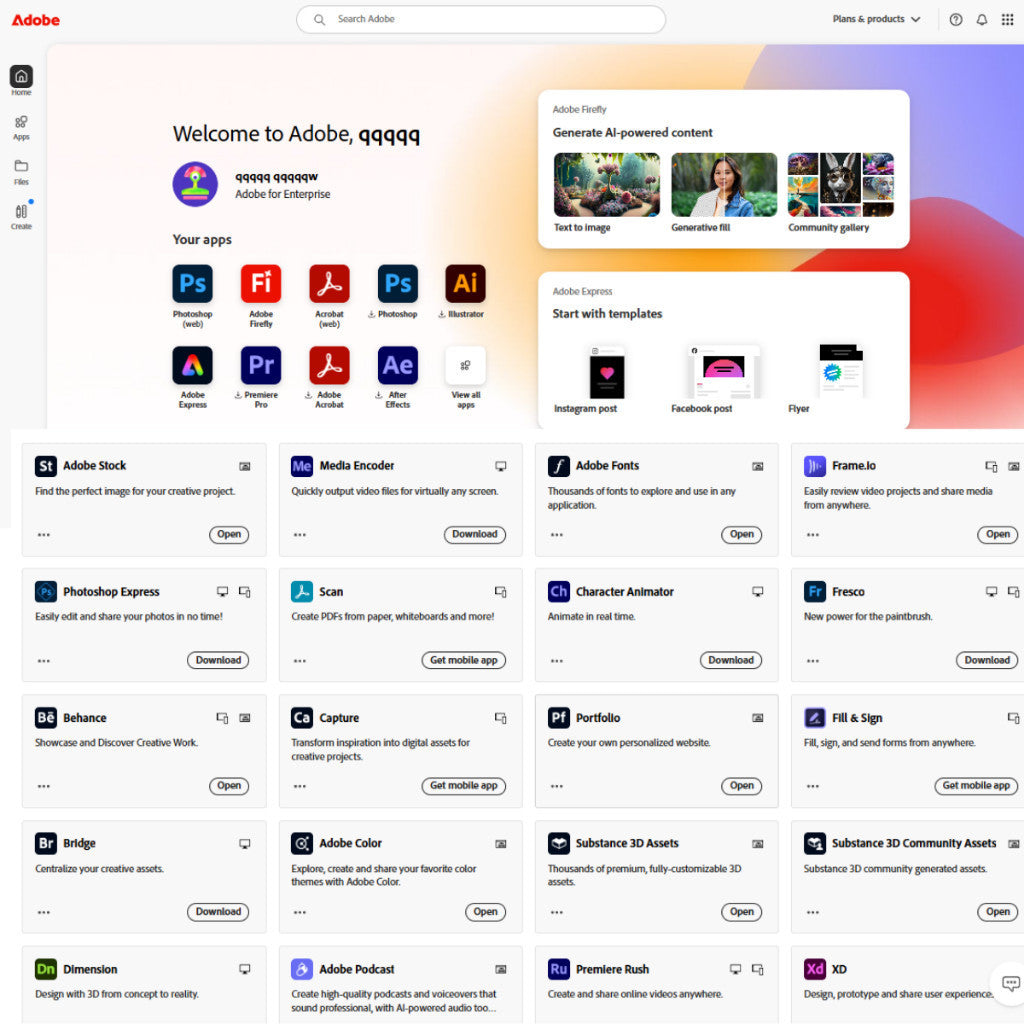
Task: Go to Home in the sidebar
Action: [21, 81]
